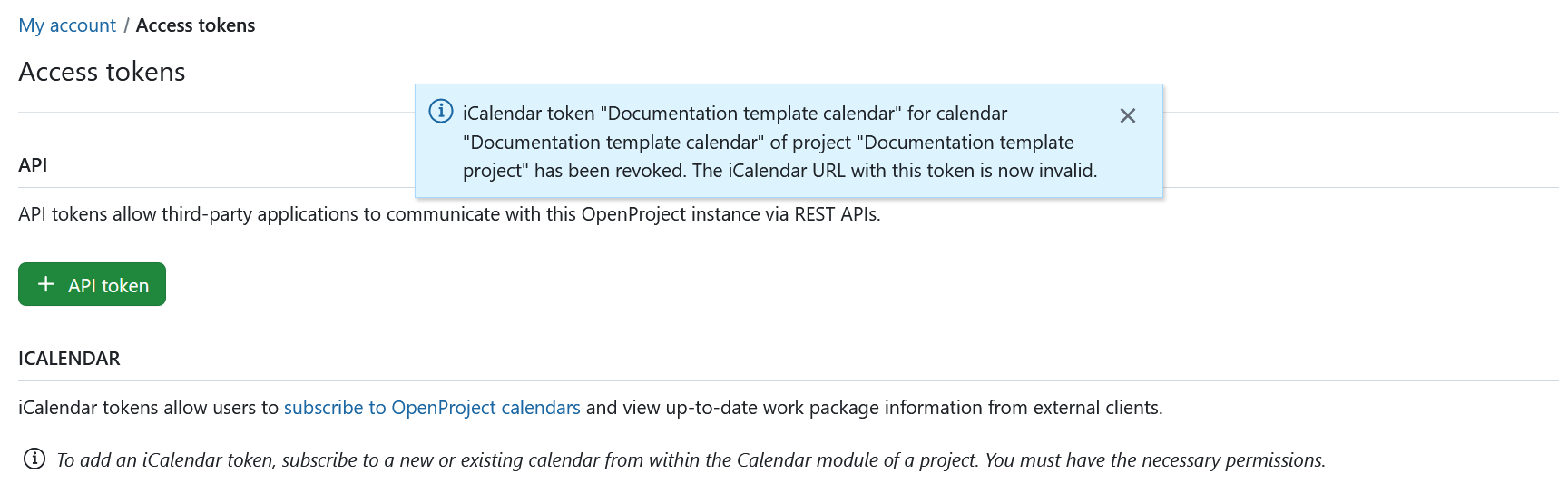Click the API tokens description sentence
The image size is (1568, 494).
click(x=449, y=214)
